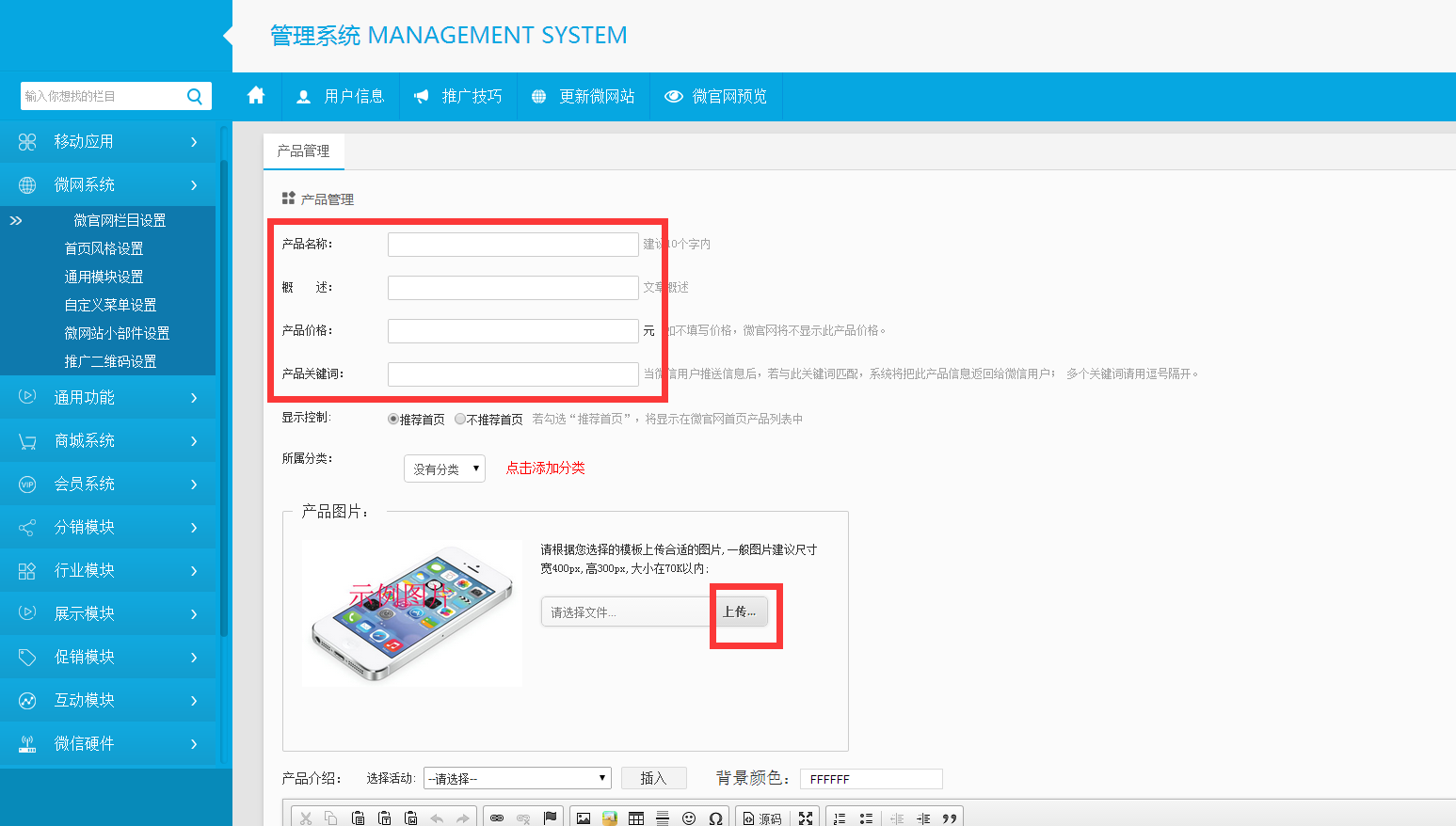Click the search magnifier icon in sidebar

195,96
